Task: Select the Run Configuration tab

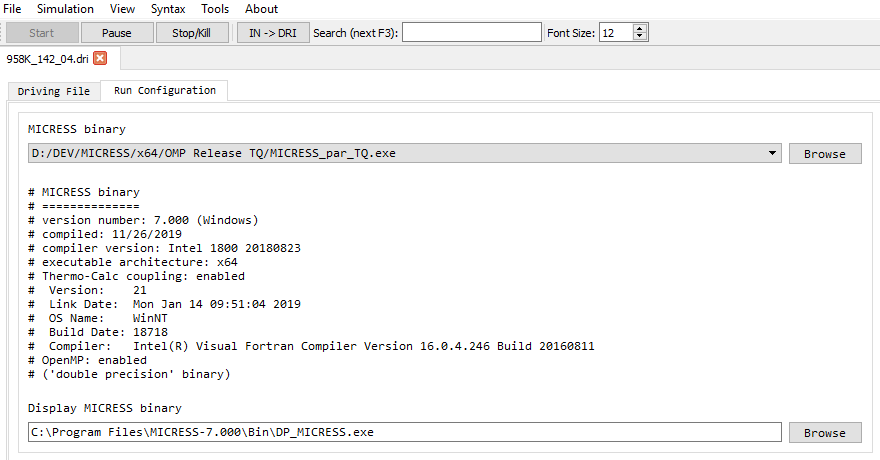Action: pos(164,91)
